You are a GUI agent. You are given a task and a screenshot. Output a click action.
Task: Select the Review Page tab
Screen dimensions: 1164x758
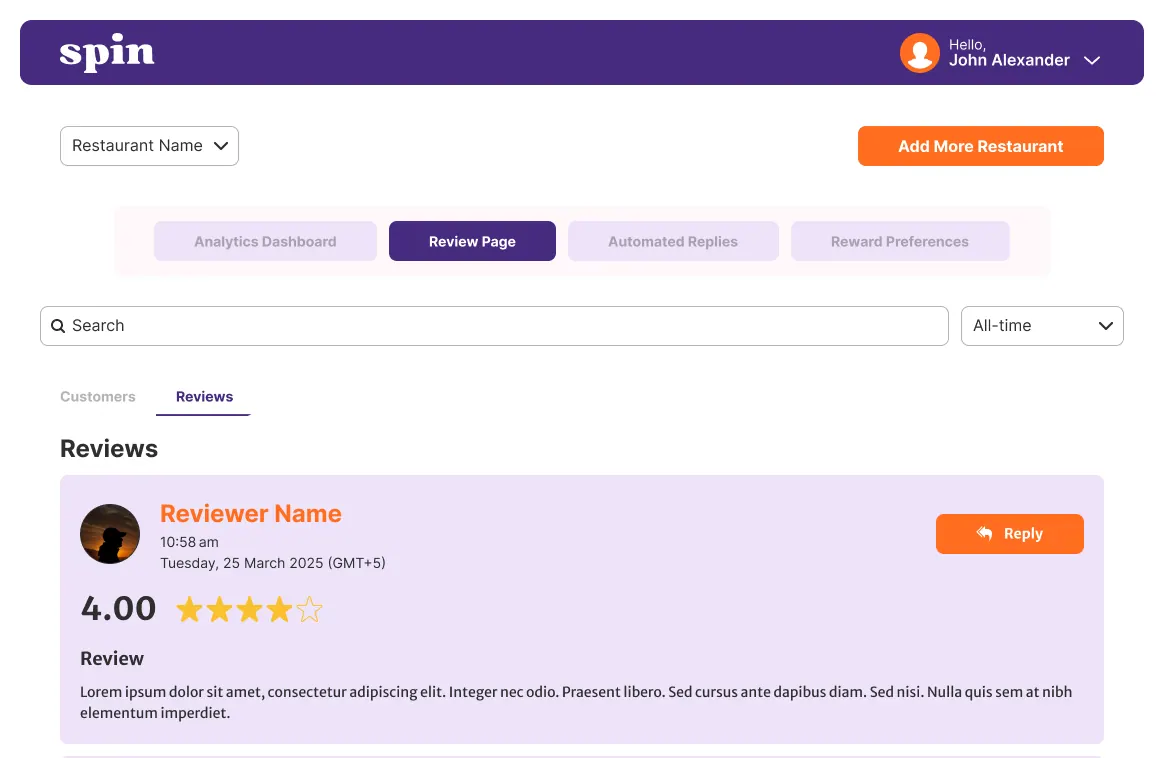coord(472,241)
